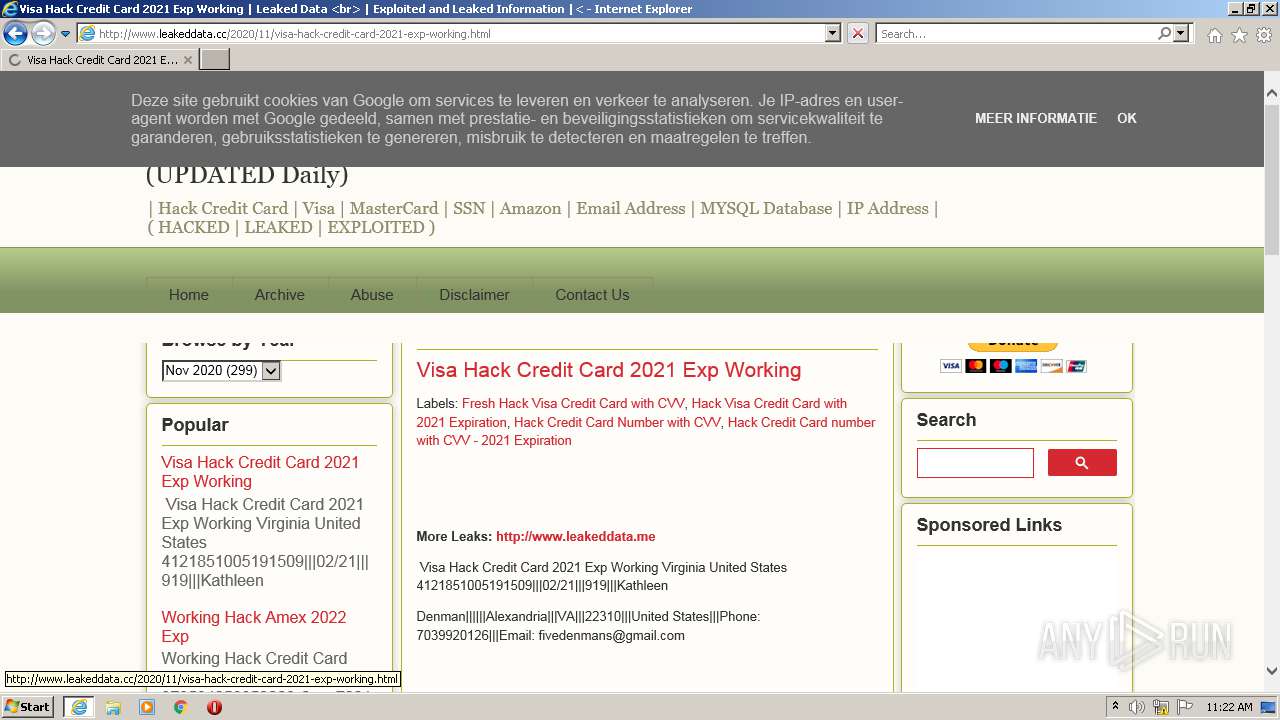
Task: Open the search provider dropdown arrow
Action: click(1182, 33)
